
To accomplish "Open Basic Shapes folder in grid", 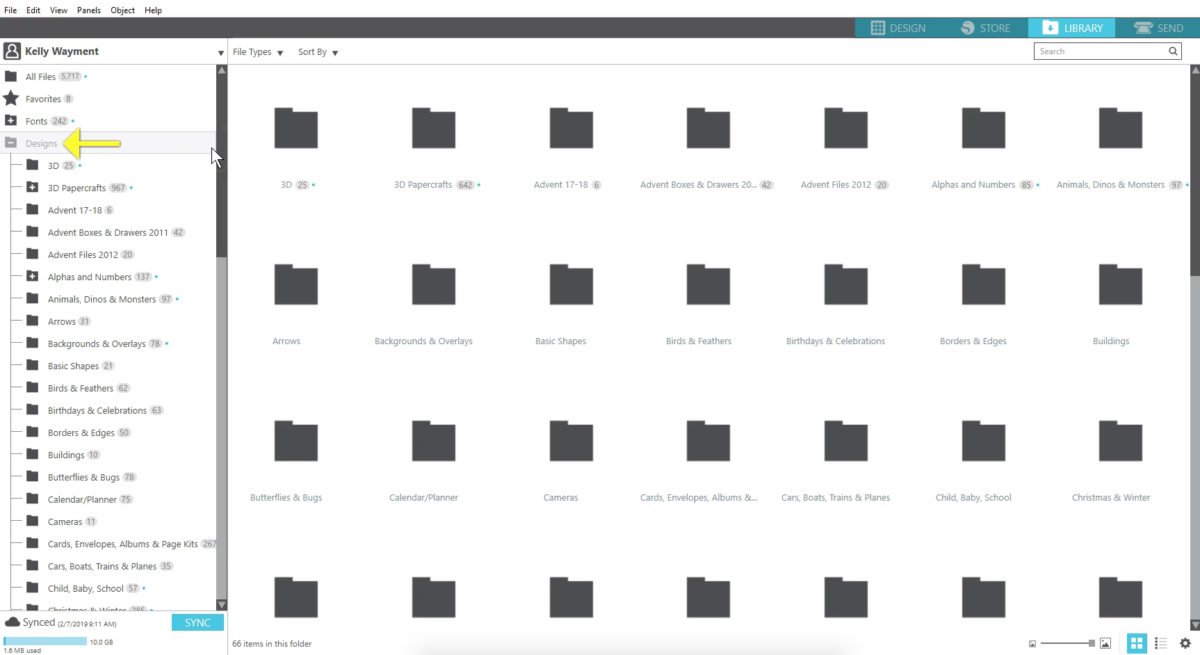I will 571,283.
